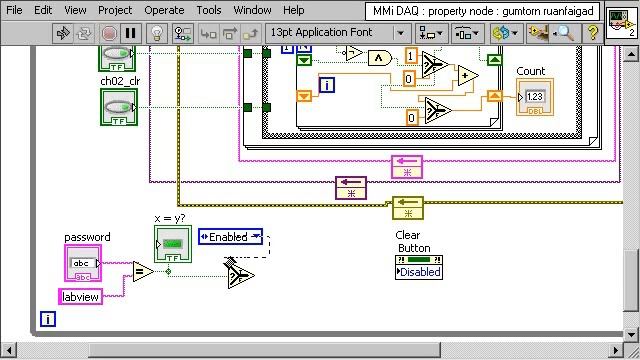Click the Run arrow toolbar button
The height and width of the screenshot is (360, 640).
click(x=63, y=33)
